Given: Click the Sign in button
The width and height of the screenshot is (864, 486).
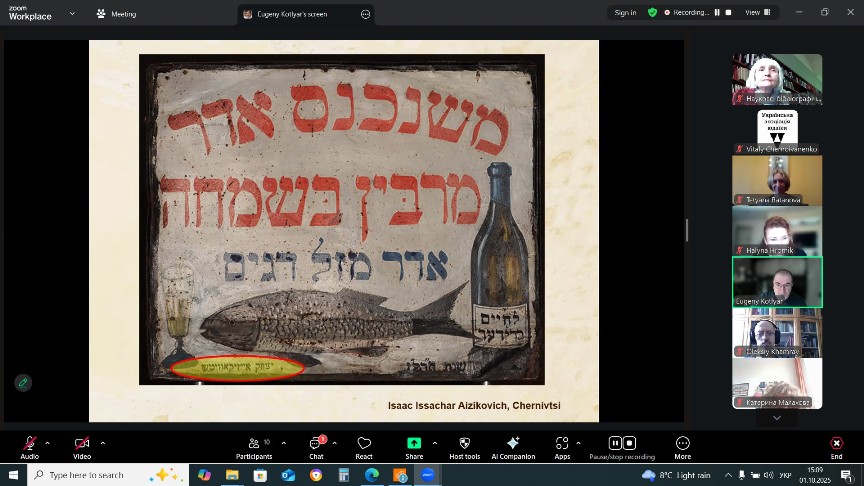Looking at the screenshot, I should [625, 13].
